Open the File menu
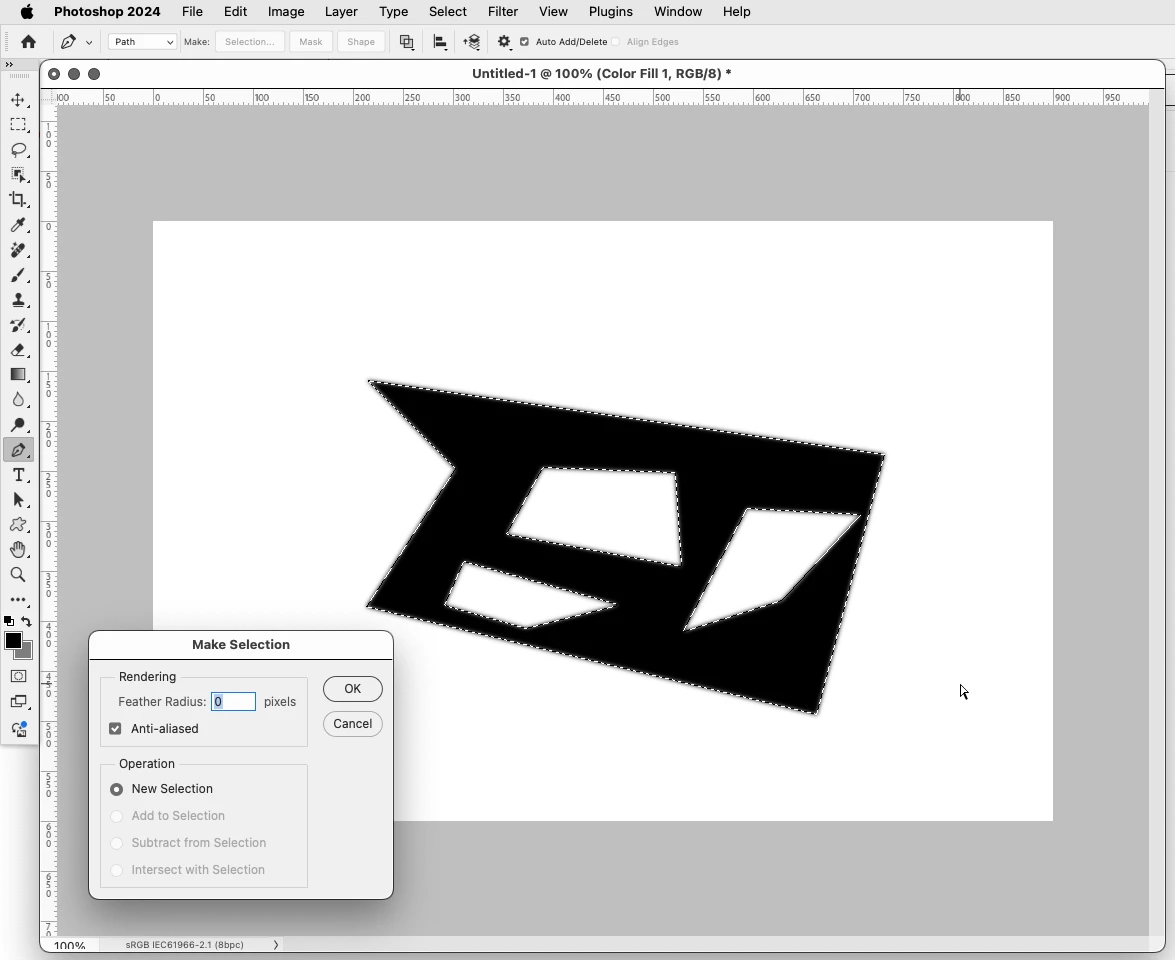 192,11
